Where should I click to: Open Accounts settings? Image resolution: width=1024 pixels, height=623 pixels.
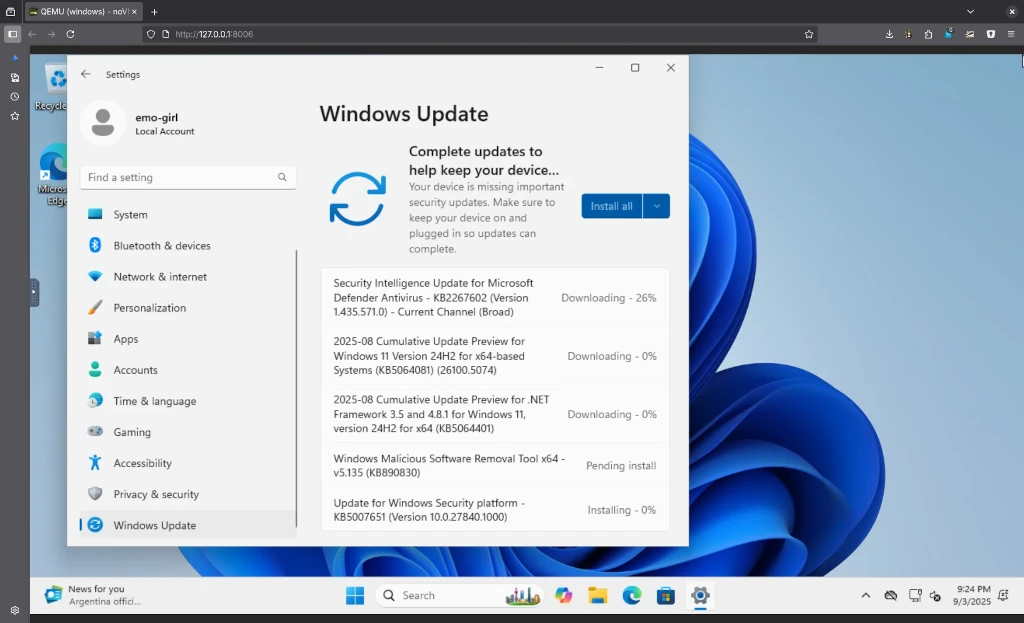pos(188,370)
